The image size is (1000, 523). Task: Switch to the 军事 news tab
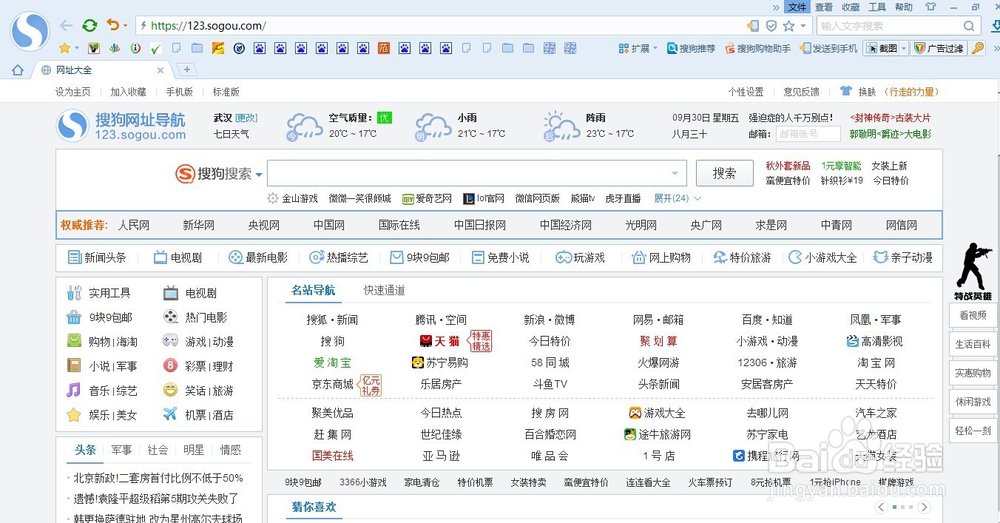pos(121,450)
